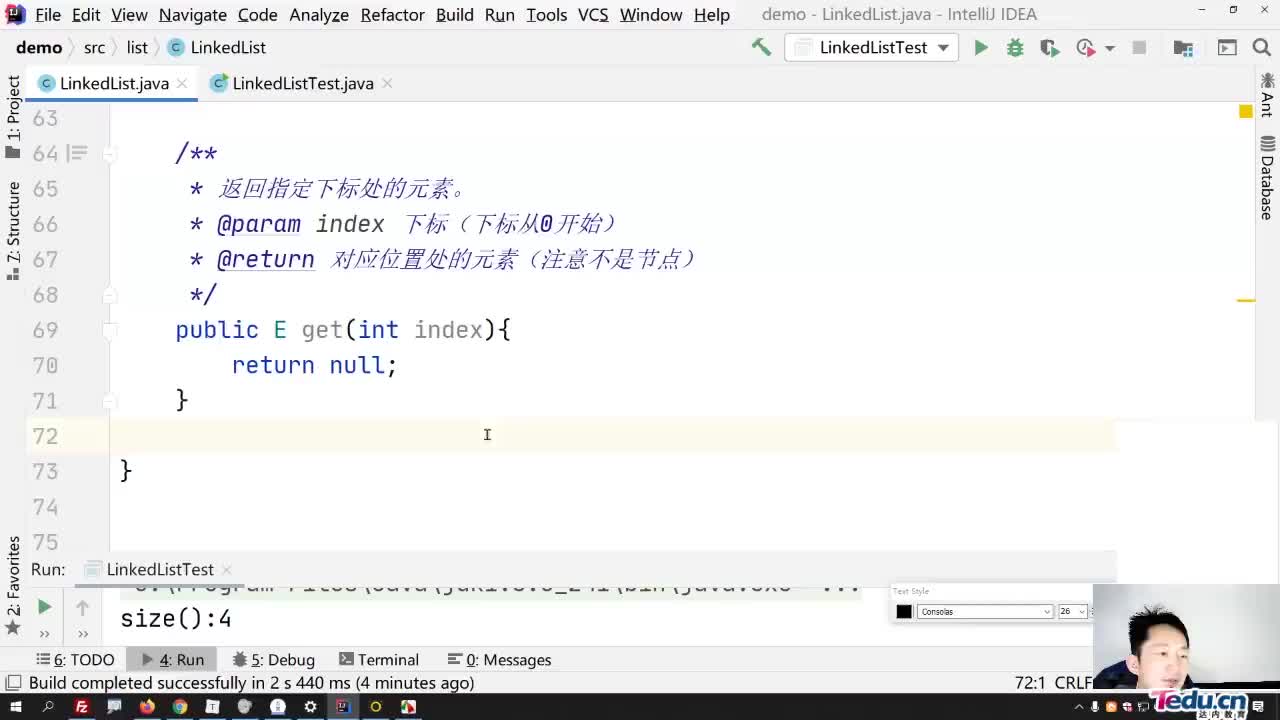The width and height of the screenshot is (1280, 720).
Task: Click the black text color swatch
Action: click(x=904, y=612)
